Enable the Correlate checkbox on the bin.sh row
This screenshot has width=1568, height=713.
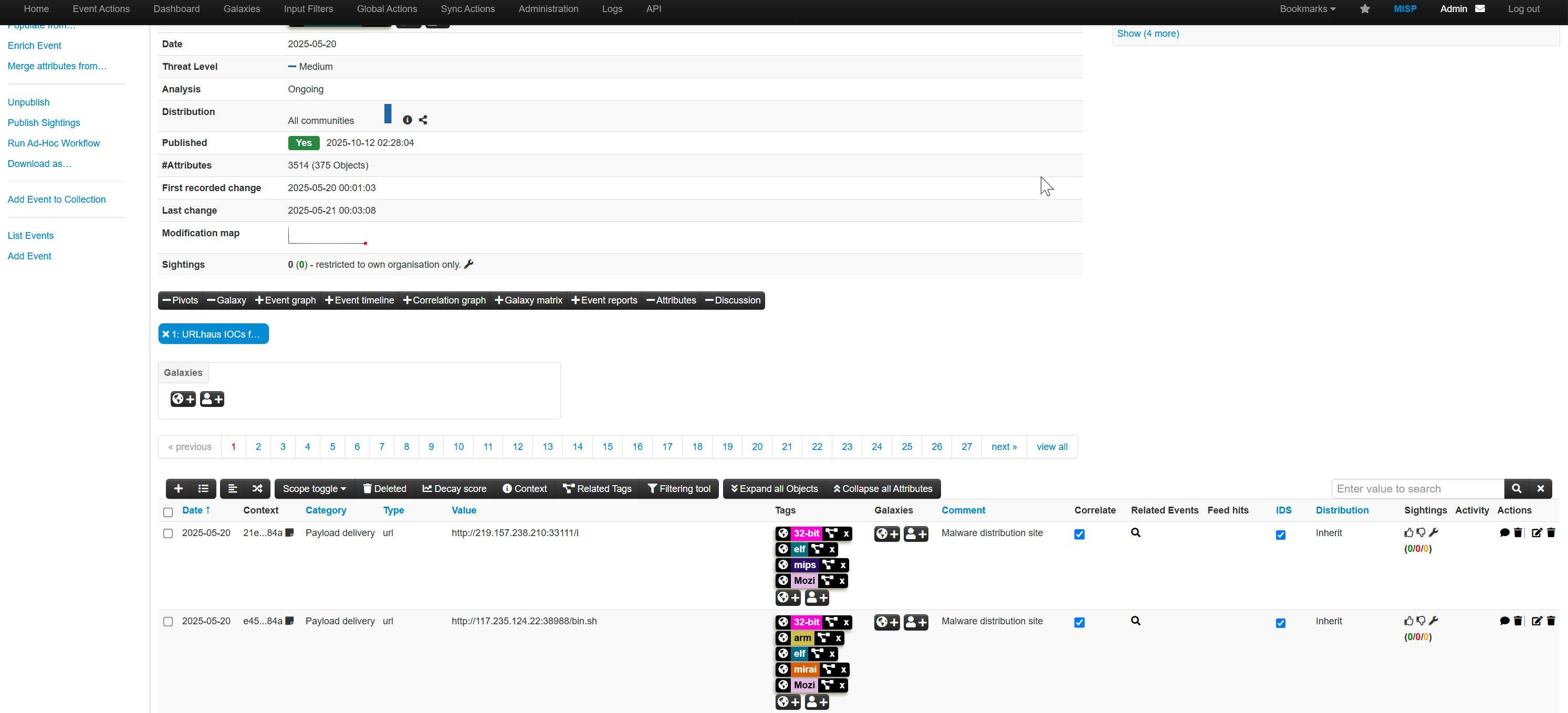pos(1079,622)
